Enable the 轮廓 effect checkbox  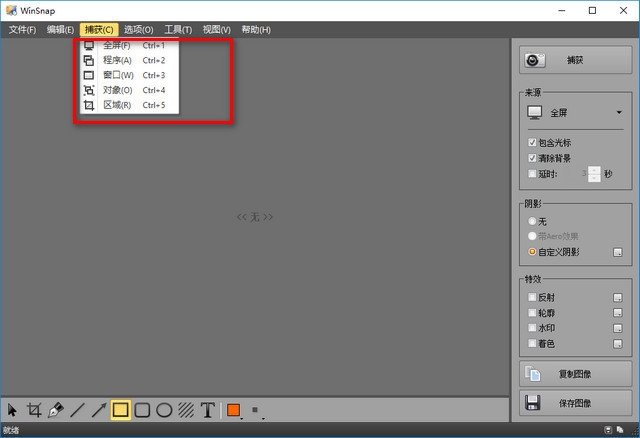coord(532,313)
